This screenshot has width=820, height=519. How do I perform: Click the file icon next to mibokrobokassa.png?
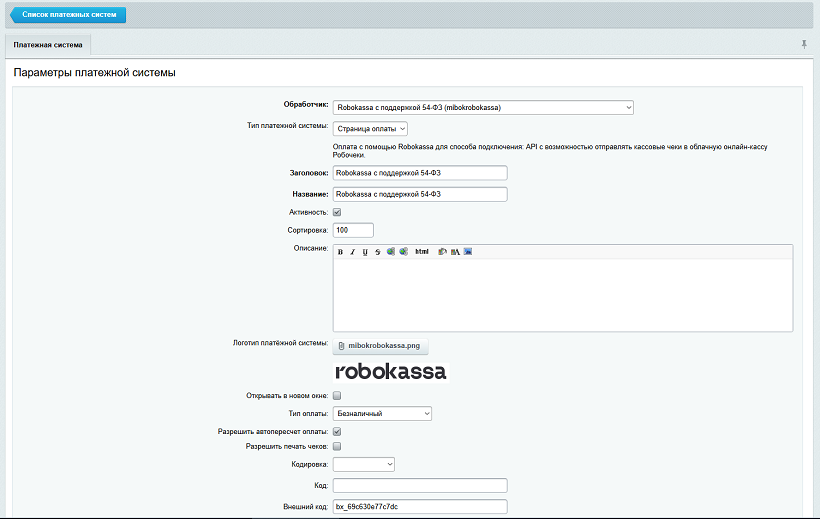click(x=341, y=345)
